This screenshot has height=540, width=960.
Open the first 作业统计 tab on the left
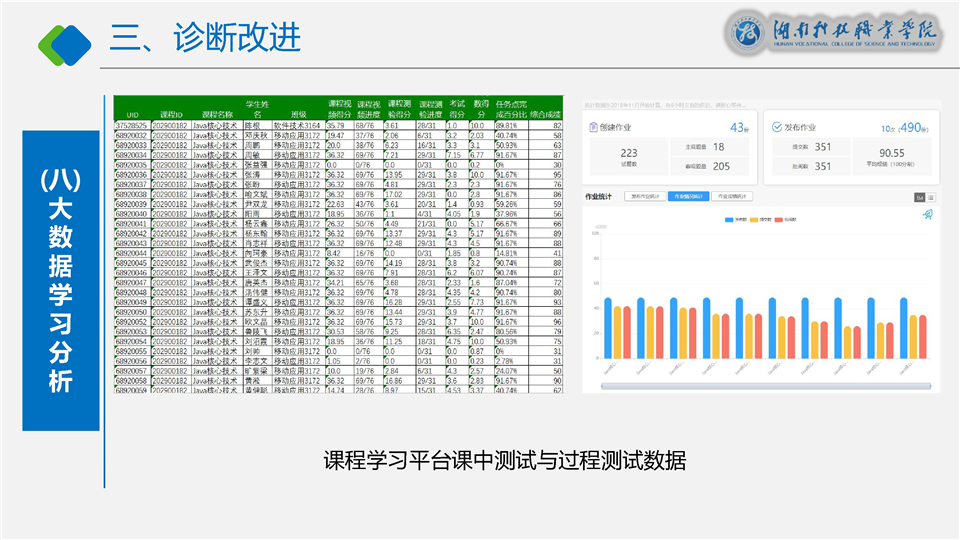point(645,197)
